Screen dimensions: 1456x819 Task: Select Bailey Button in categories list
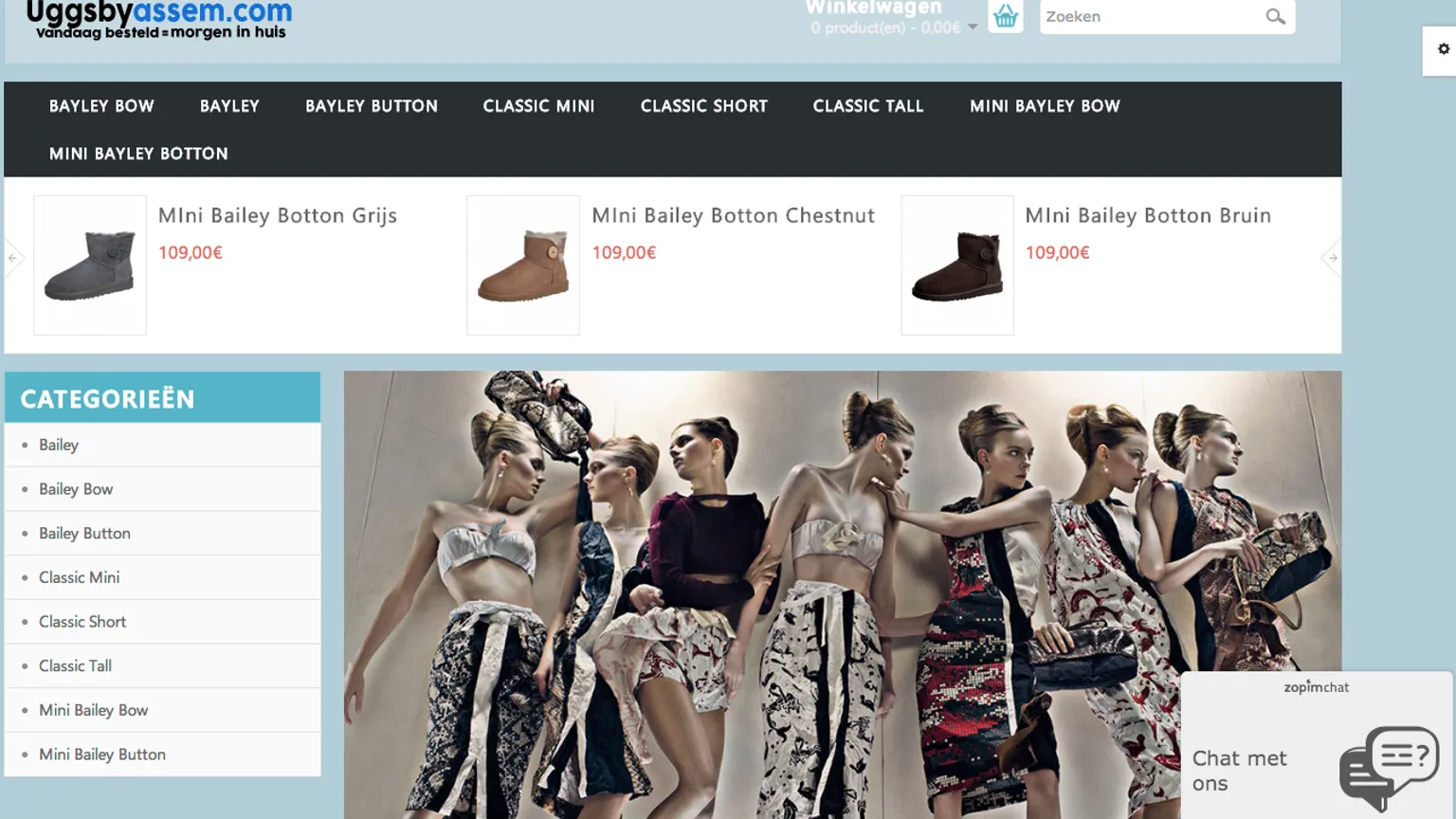point(84,534)
